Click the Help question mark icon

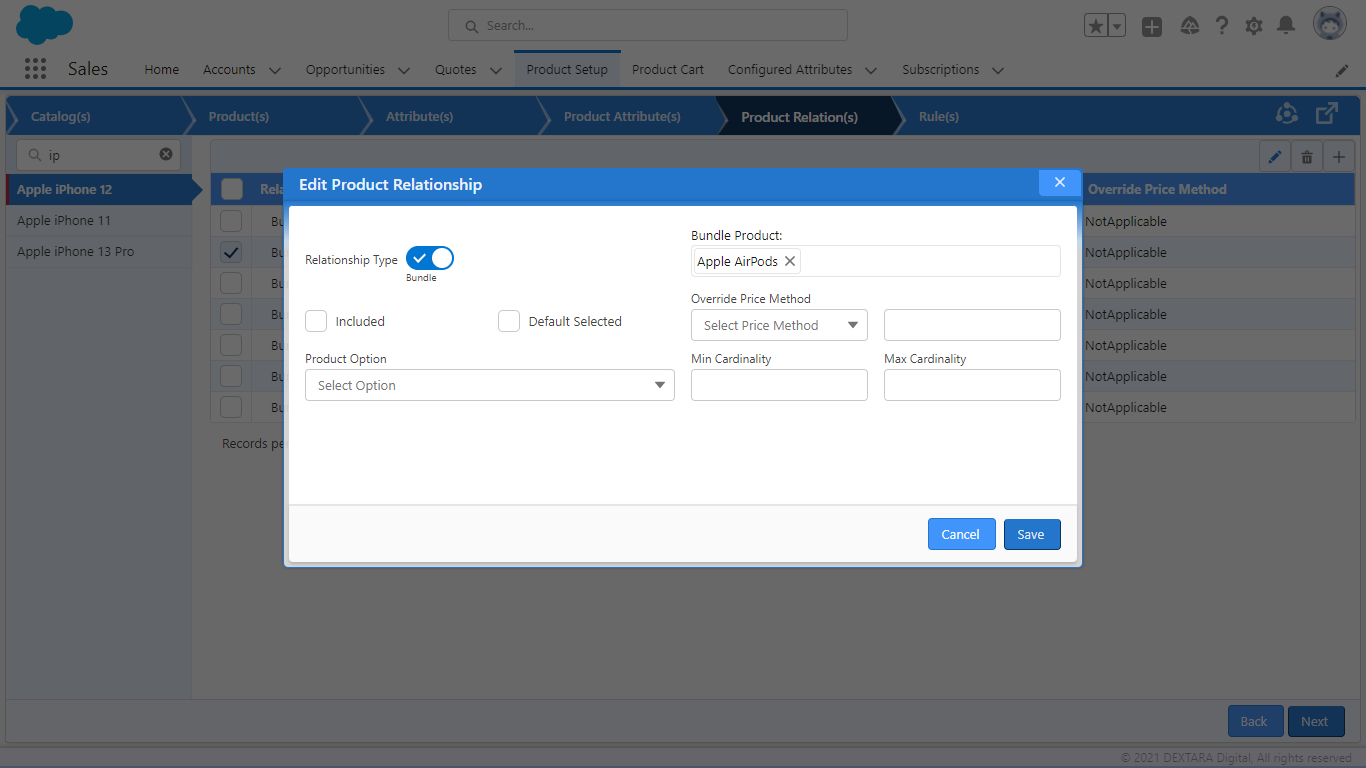coord(1221,26)
